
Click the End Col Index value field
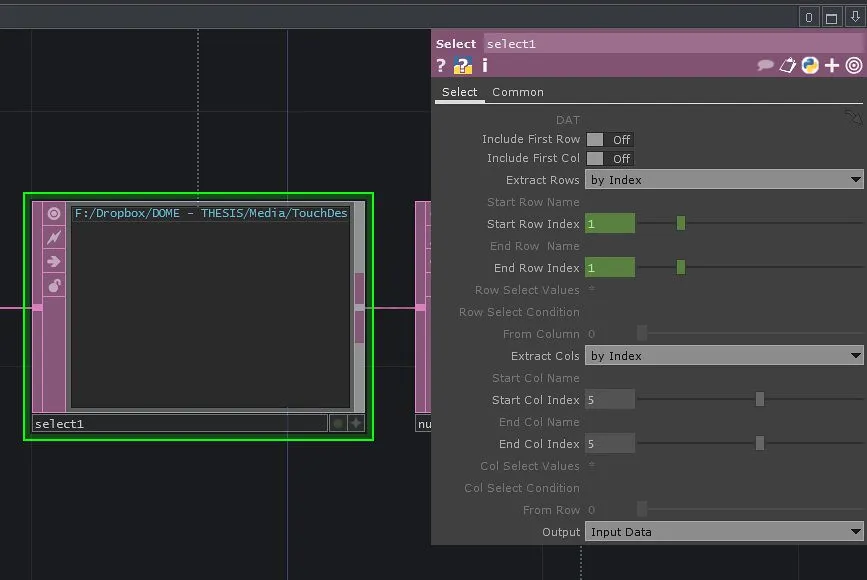coord(610,444)
